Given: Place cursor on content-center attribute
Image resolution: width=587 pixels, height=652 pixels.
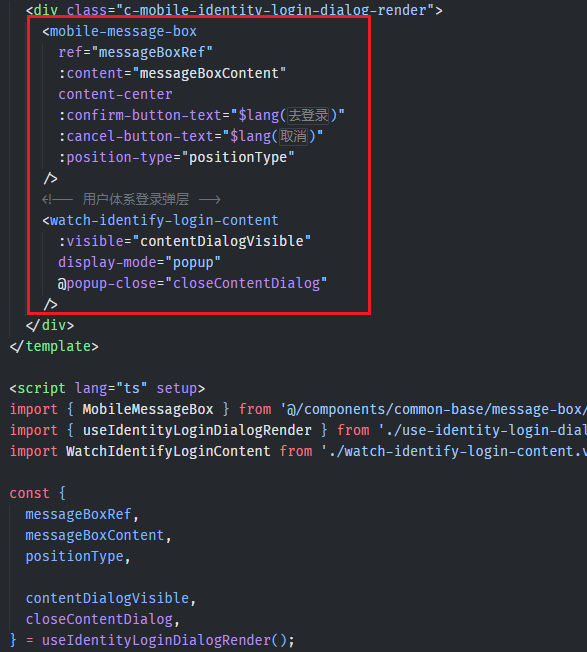Looking at the screenshot, I should click(x=115, y=94).
